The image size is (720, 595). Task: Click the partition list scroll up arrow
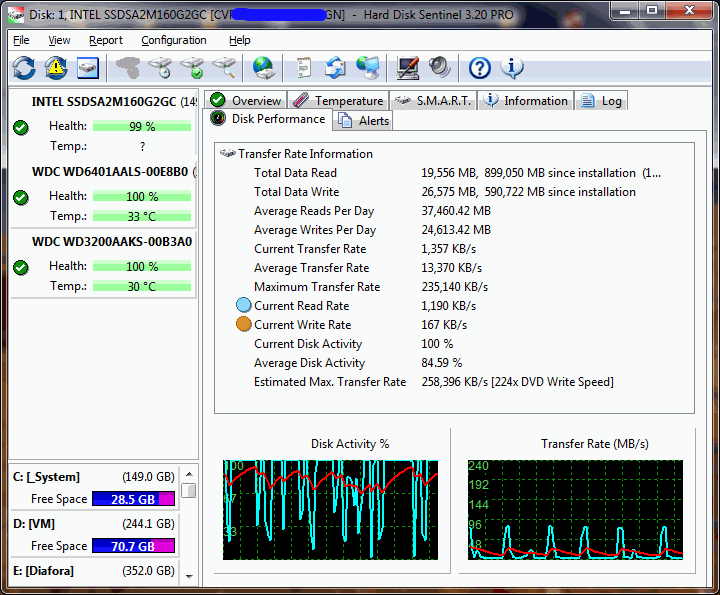pos(189,474)
